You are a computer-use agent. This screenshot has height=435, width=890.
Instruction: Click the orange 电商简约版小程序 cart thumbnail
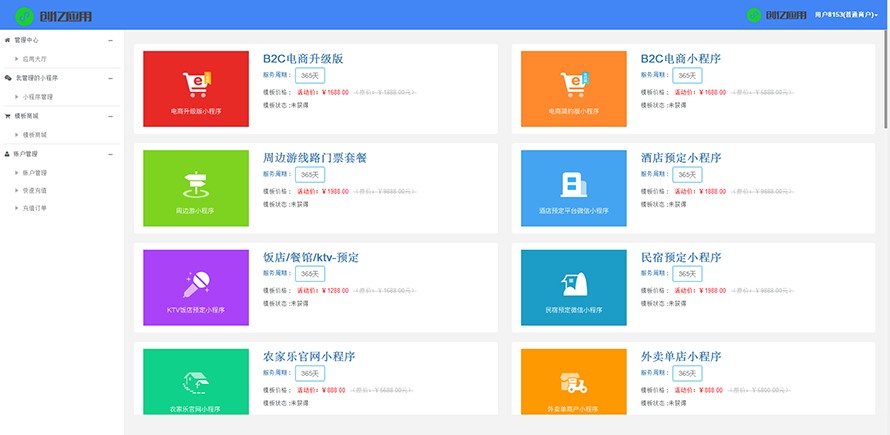(x=574, y=89)
